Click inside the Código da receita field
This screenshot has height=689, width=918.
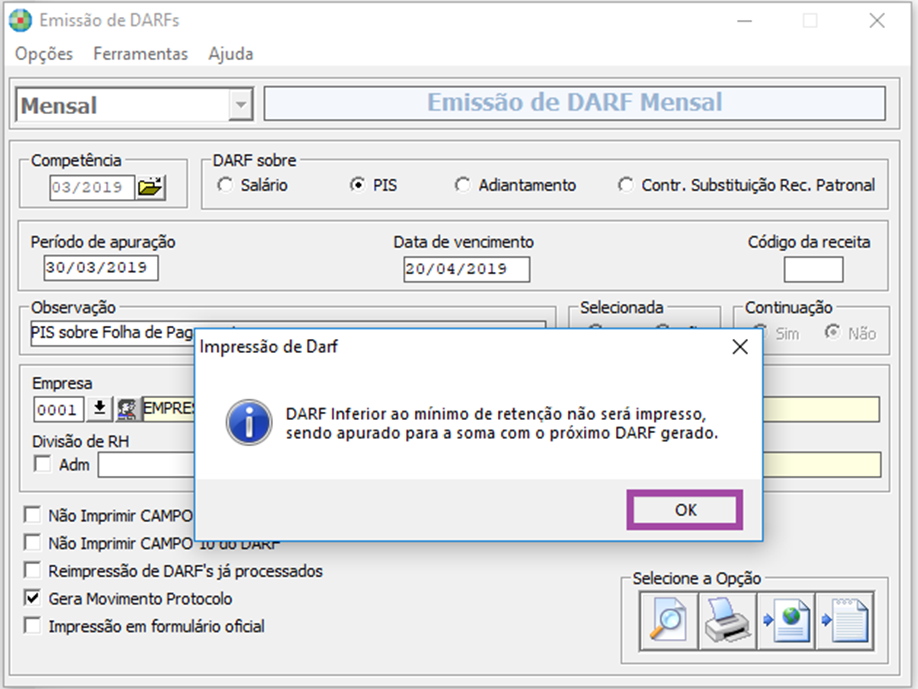[813, 269]
